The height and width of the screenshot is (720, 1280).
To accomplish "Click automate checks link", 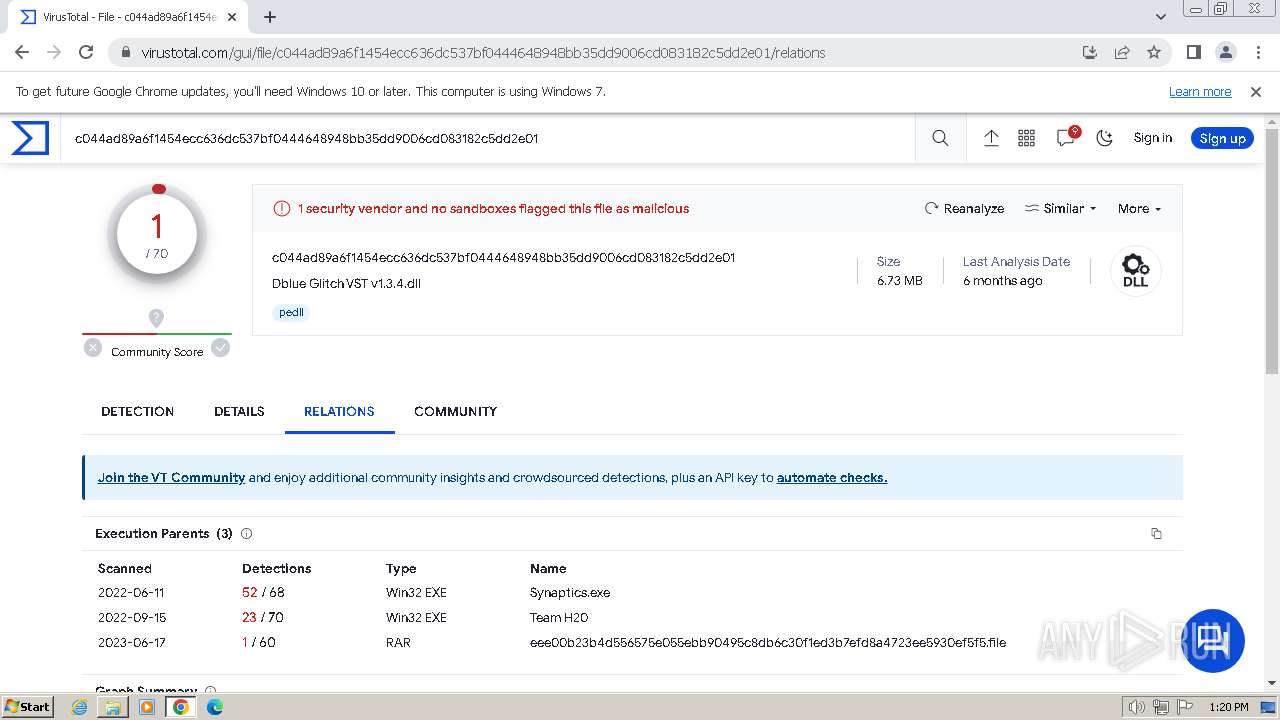I will coord(832,478).
